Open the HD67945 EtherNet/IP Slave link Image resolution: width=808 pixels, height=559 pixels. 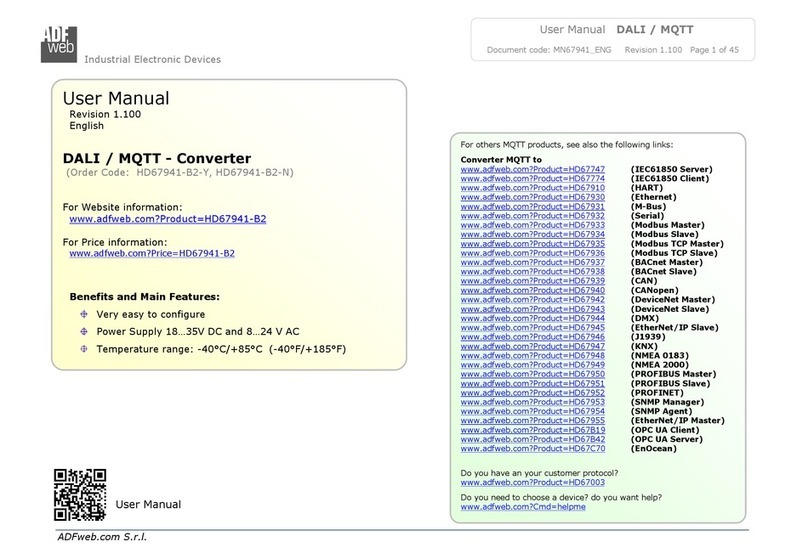tap(533, 328)
